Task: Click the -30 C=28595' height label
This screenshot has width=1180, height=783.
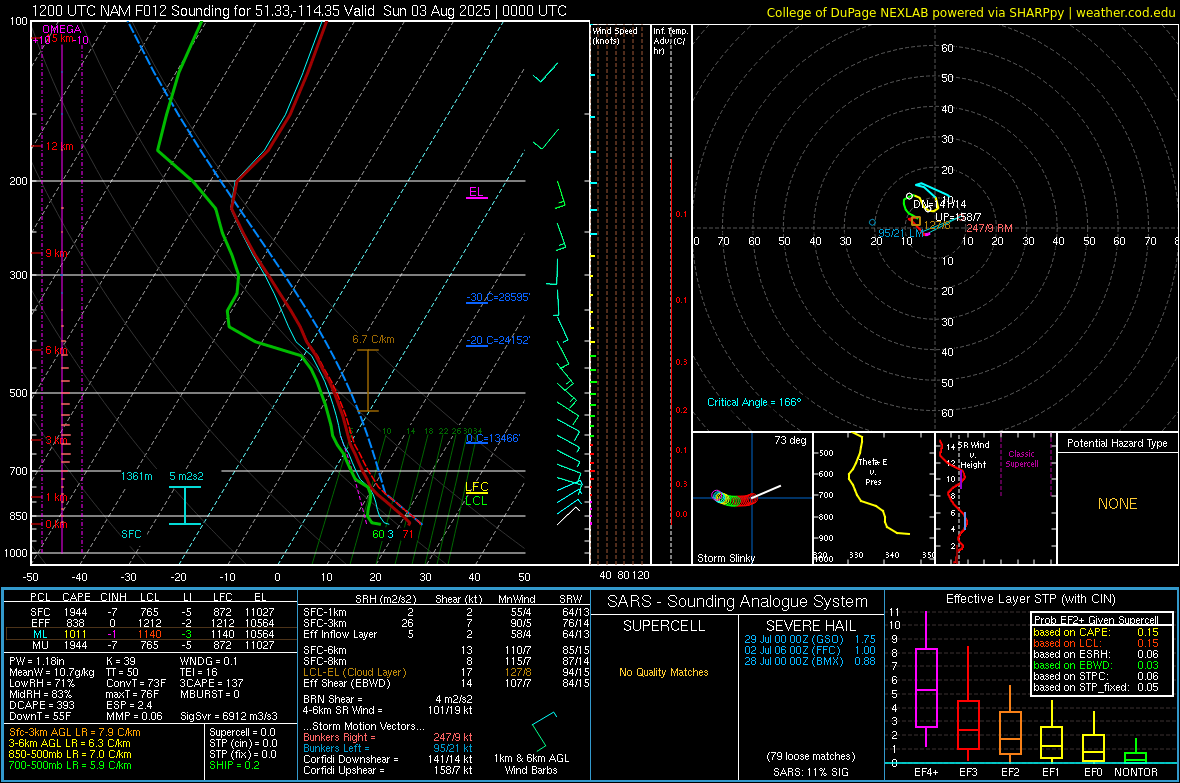Action: pyautogui.click(x=498, y=297)
